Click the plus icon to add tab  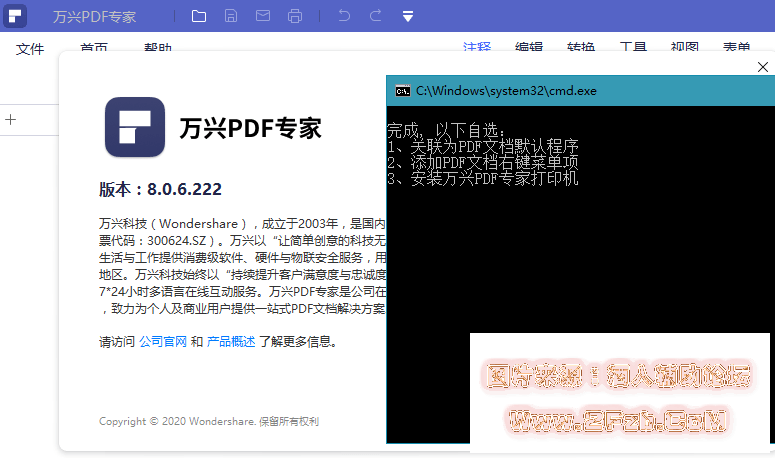click(x=11, y=120)
